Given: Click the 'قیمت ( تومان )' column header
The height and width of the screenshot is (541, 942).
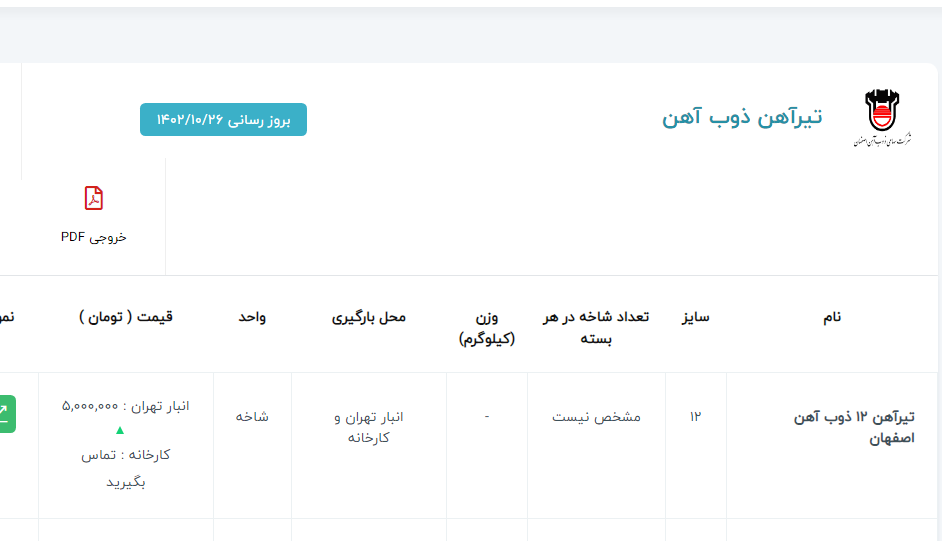Looking at the screenshot, I should click(126, 317).
